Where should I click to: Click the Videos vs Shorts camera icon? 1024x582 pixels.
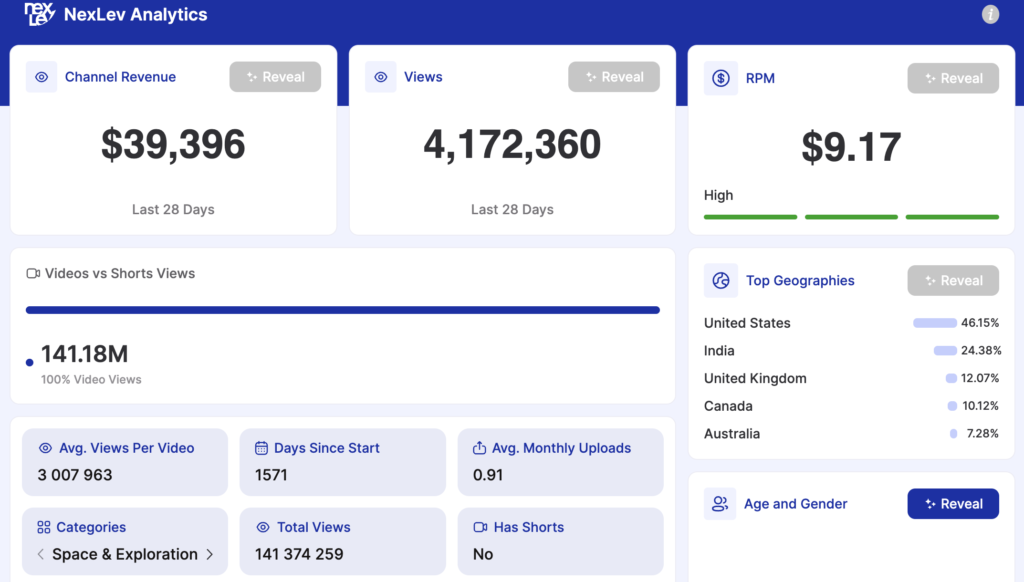pos(33,273)
